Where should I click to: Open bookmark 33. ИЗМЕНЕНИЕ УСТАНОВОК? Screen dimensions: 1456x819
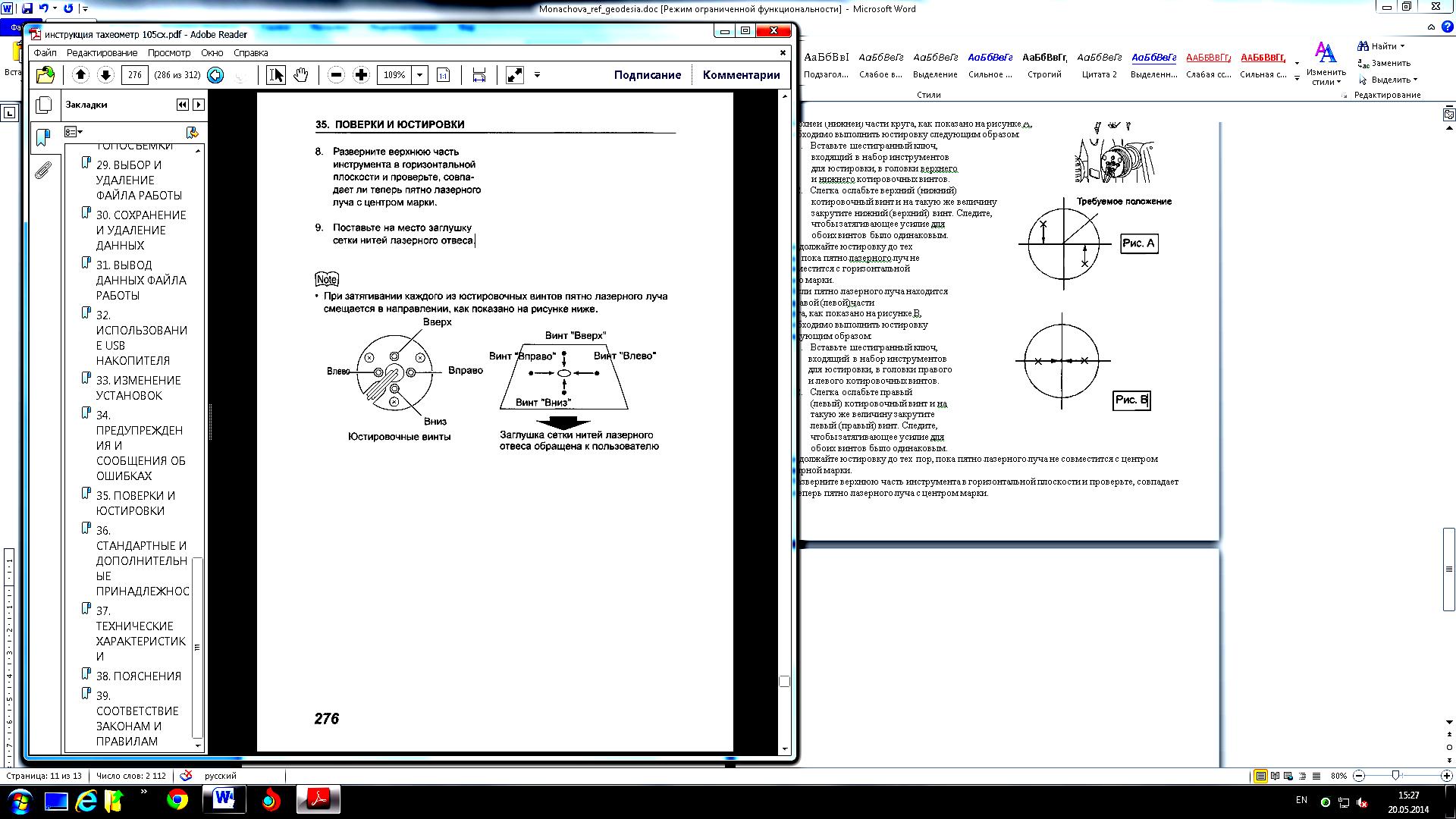[x=139, y=388]
